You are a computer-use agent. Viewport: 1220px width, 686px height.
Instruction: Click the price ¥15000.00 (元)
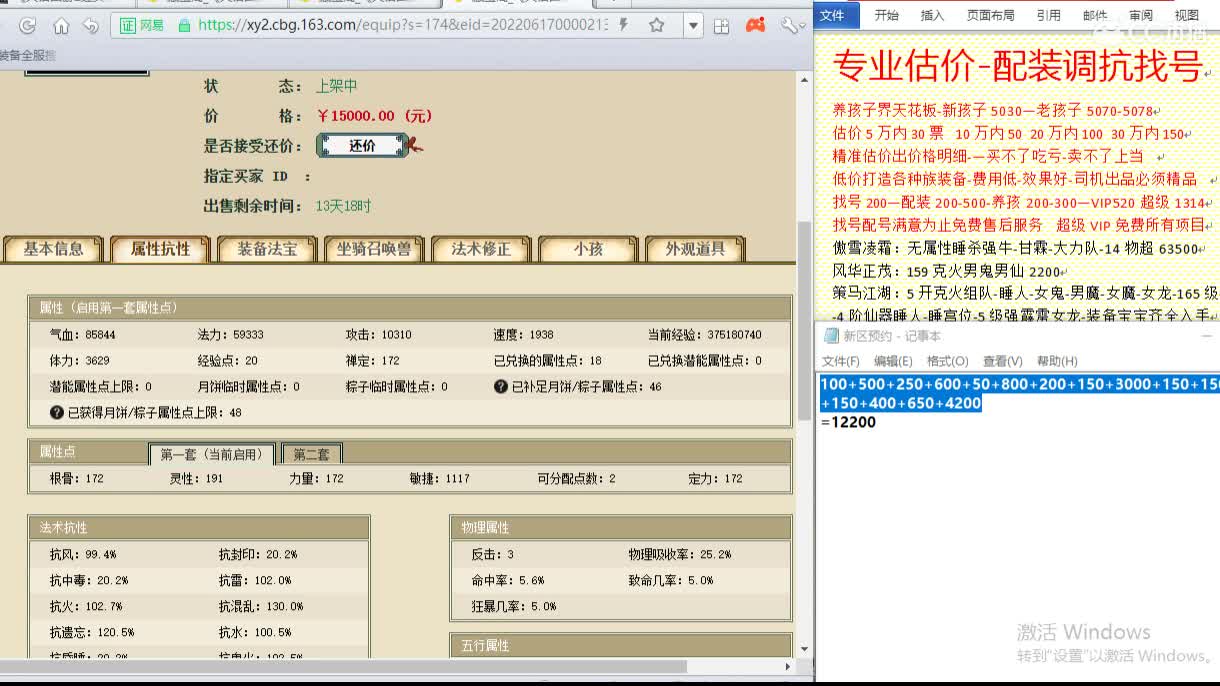[375, 116]
